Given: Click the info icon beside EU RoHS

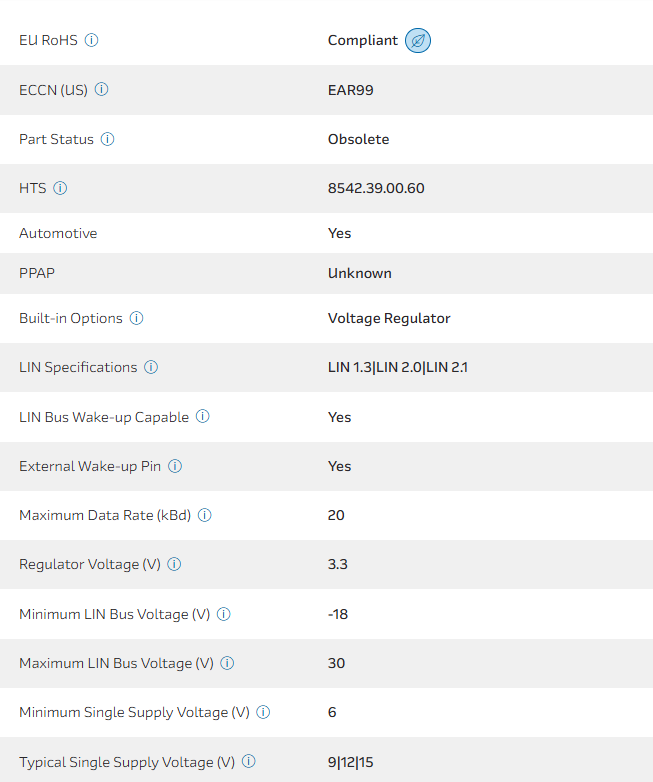Looking at the screenshot, I should [92, 40].
